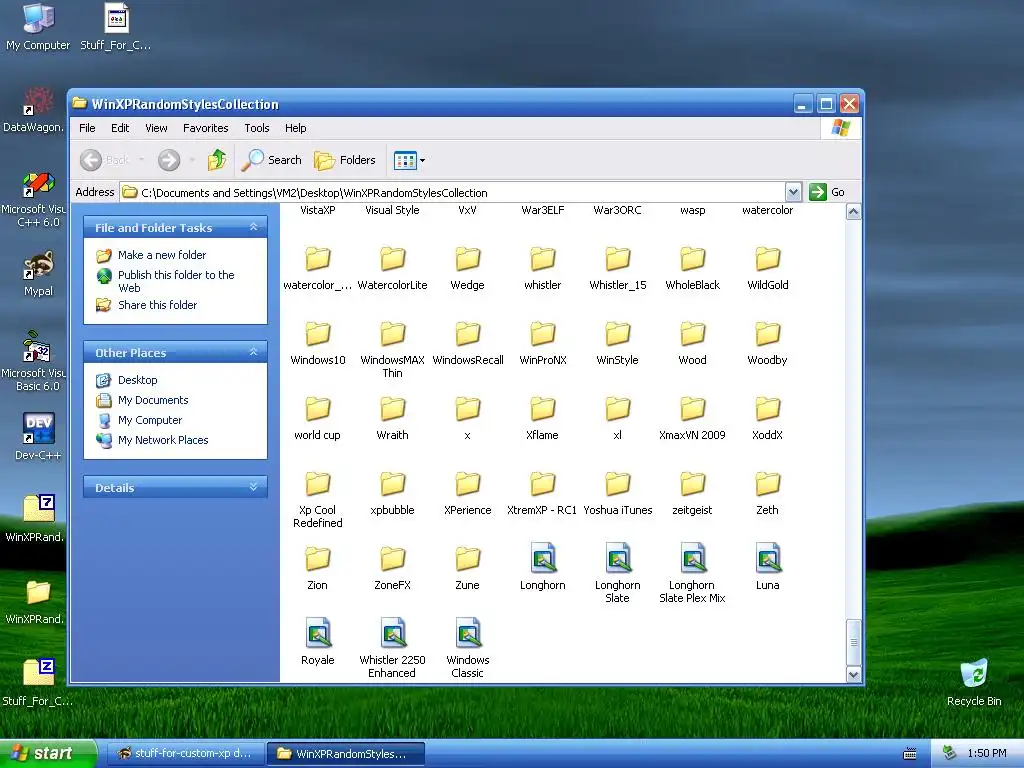Select the Windows Classic theme file

click(x=467, y=648)
